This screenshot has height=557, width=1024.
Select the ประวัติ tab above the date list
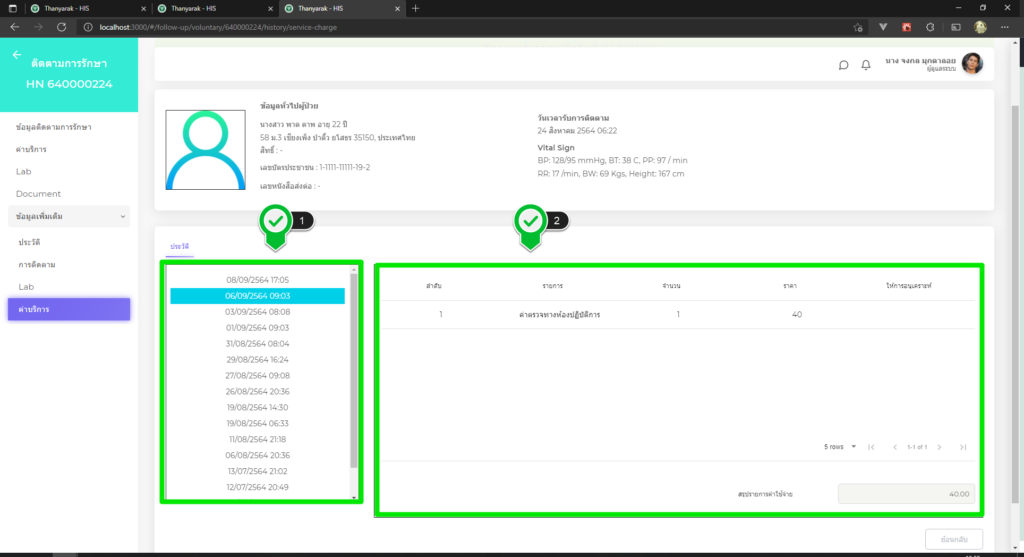(180, 245)
